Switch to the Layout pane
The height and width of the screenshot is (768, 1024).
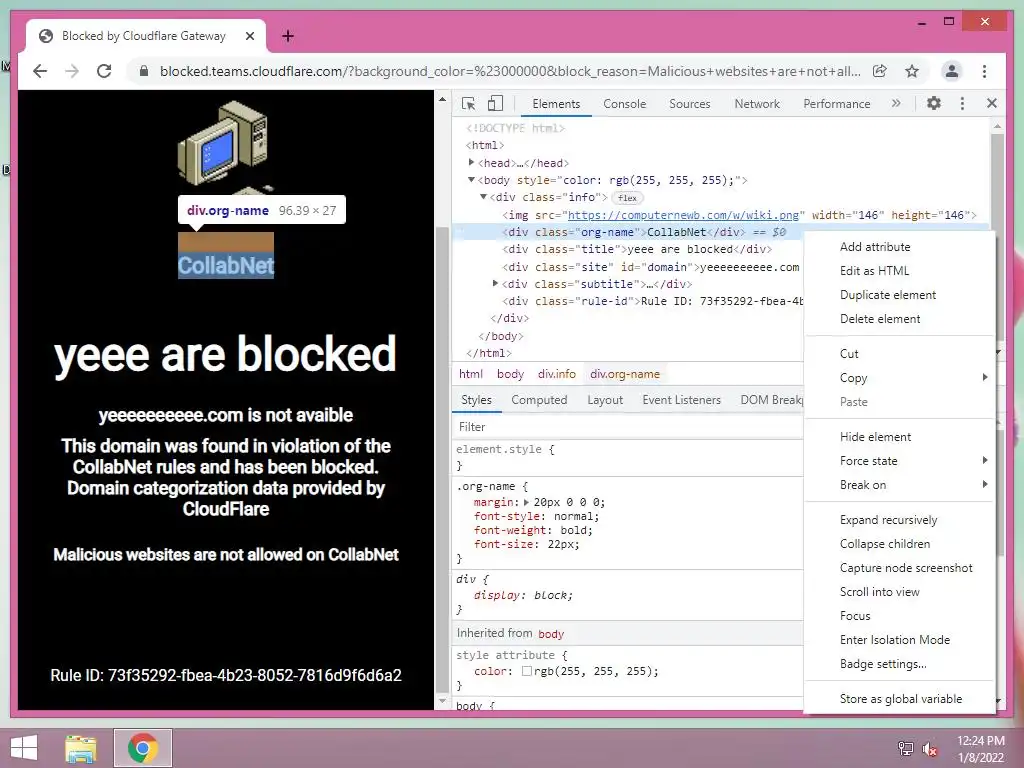(x=605, y=400)
